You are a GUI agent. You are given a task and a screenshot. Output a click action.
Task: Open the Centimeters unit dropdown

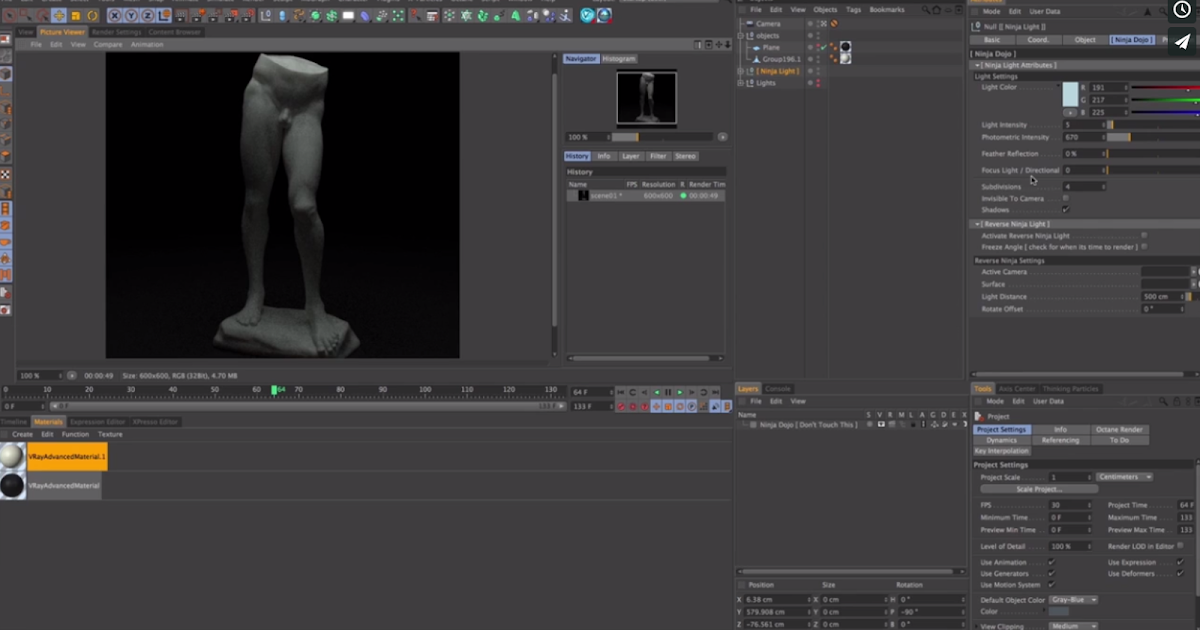point(1124,477)
